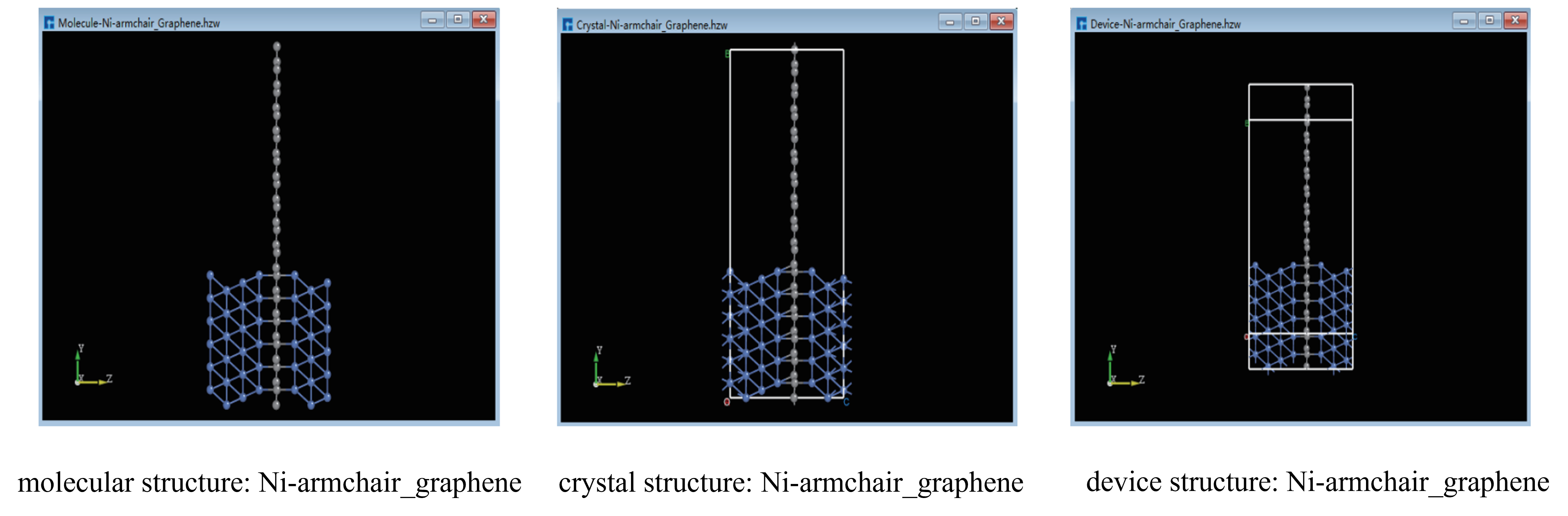This screenshot has height=516, width=1568.
Task: Maximize the Molecule-Ni-armchair_Graphene window
Action: [x=458, y=20]
